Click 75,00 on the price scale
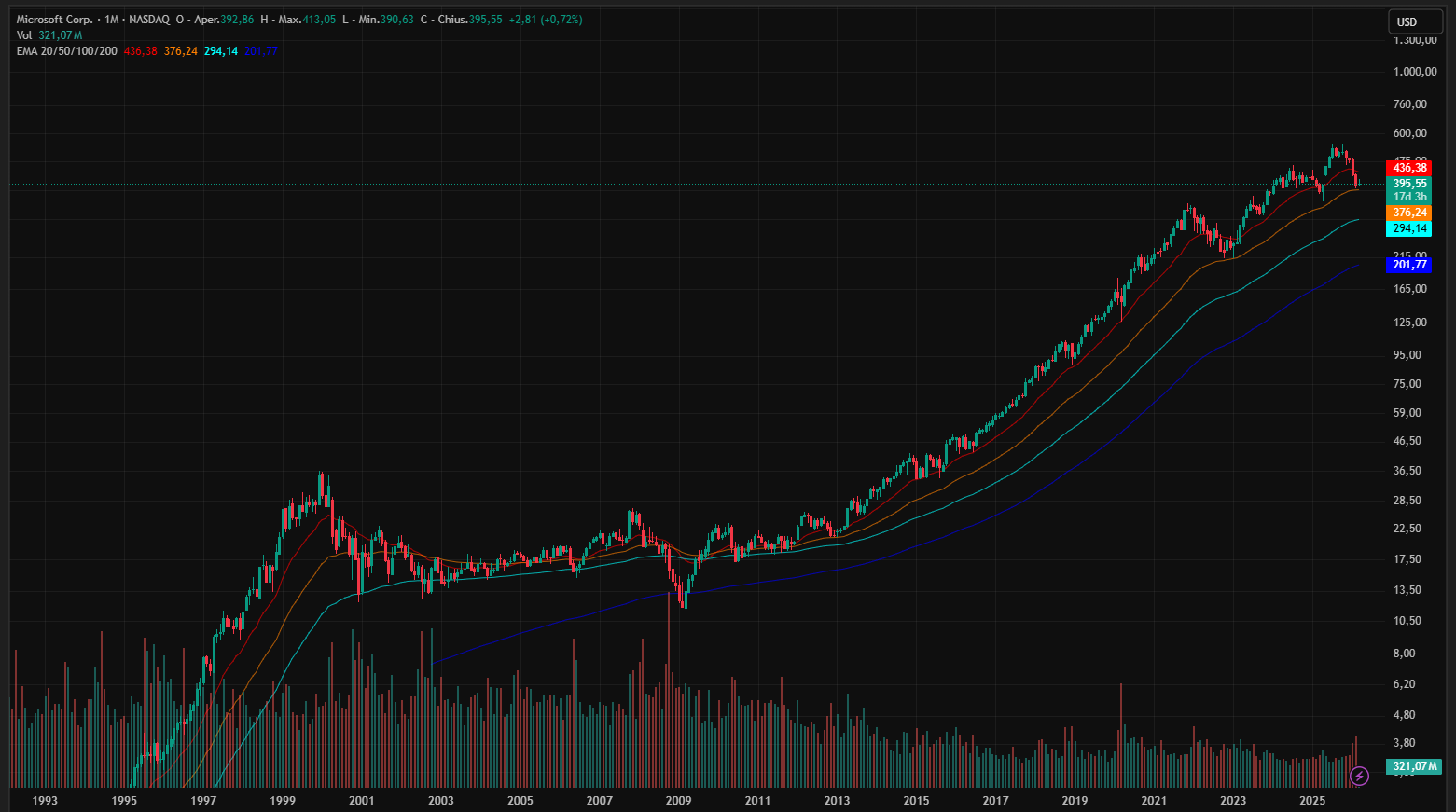 [1407, 384]
